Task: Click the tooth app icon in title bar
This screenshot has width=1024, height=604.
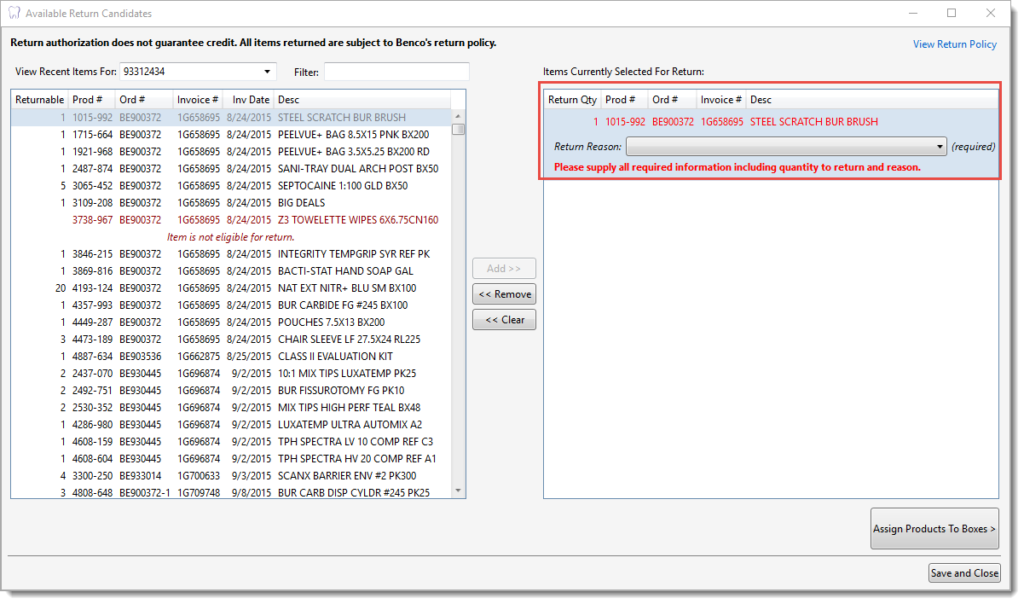Action: pyautogui.click(x=13, y=13)
